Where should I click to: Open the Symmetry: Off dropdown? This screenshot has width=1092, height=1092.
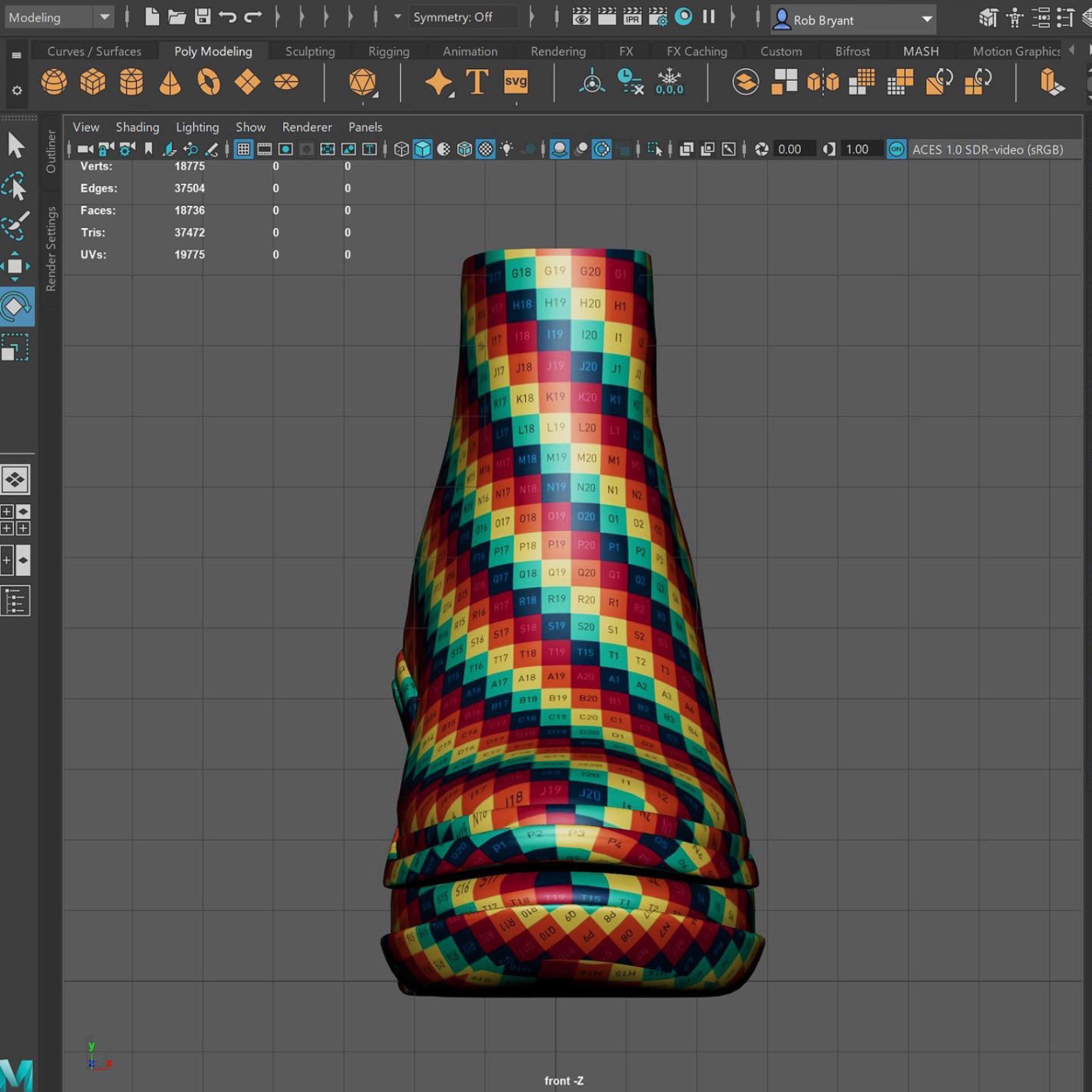[463, 17]
